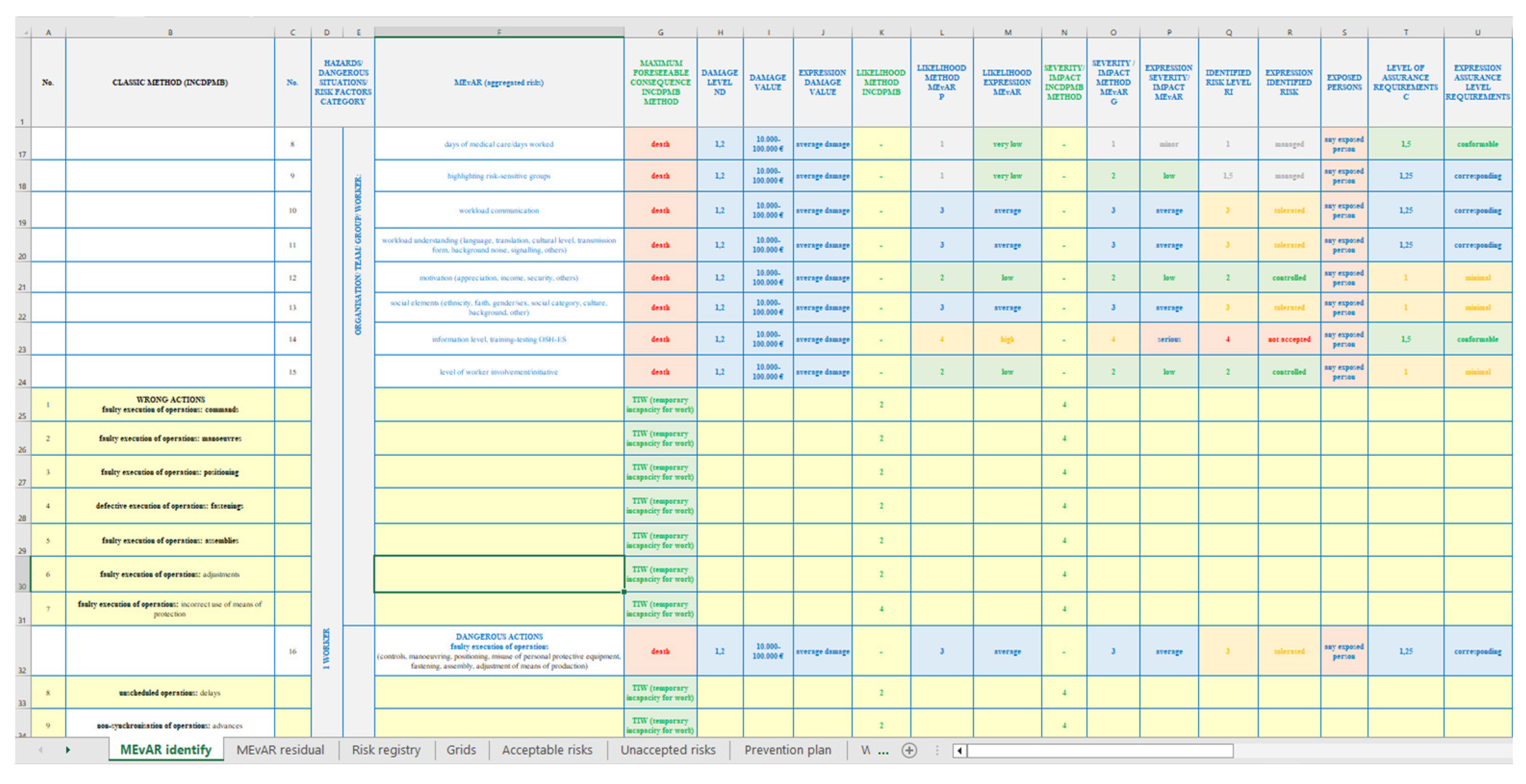Select column F header
The image size is (1526, 784).
tap(499, 32)
